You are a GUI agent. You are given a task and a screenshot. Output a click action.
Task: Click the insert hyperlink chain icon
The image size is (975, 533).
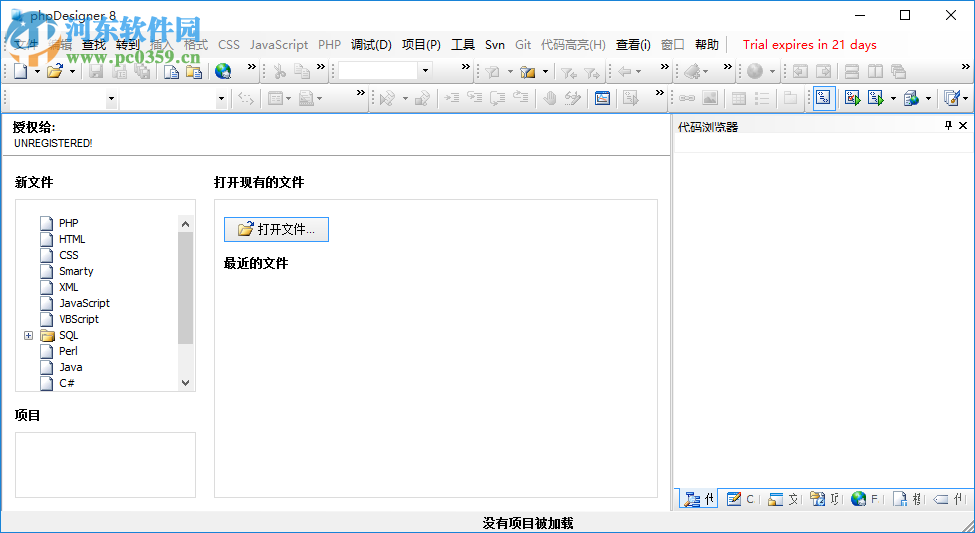click(686, 98)
